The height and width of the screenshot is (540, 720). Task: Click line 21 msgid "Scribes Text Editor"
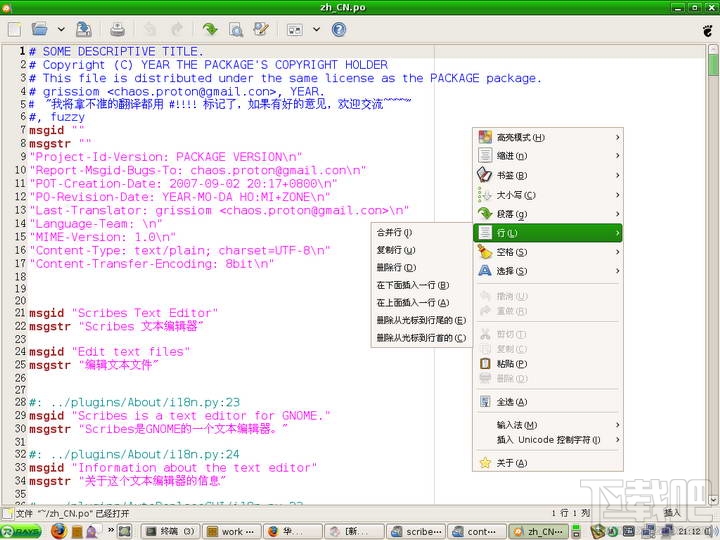coord(124,313)
